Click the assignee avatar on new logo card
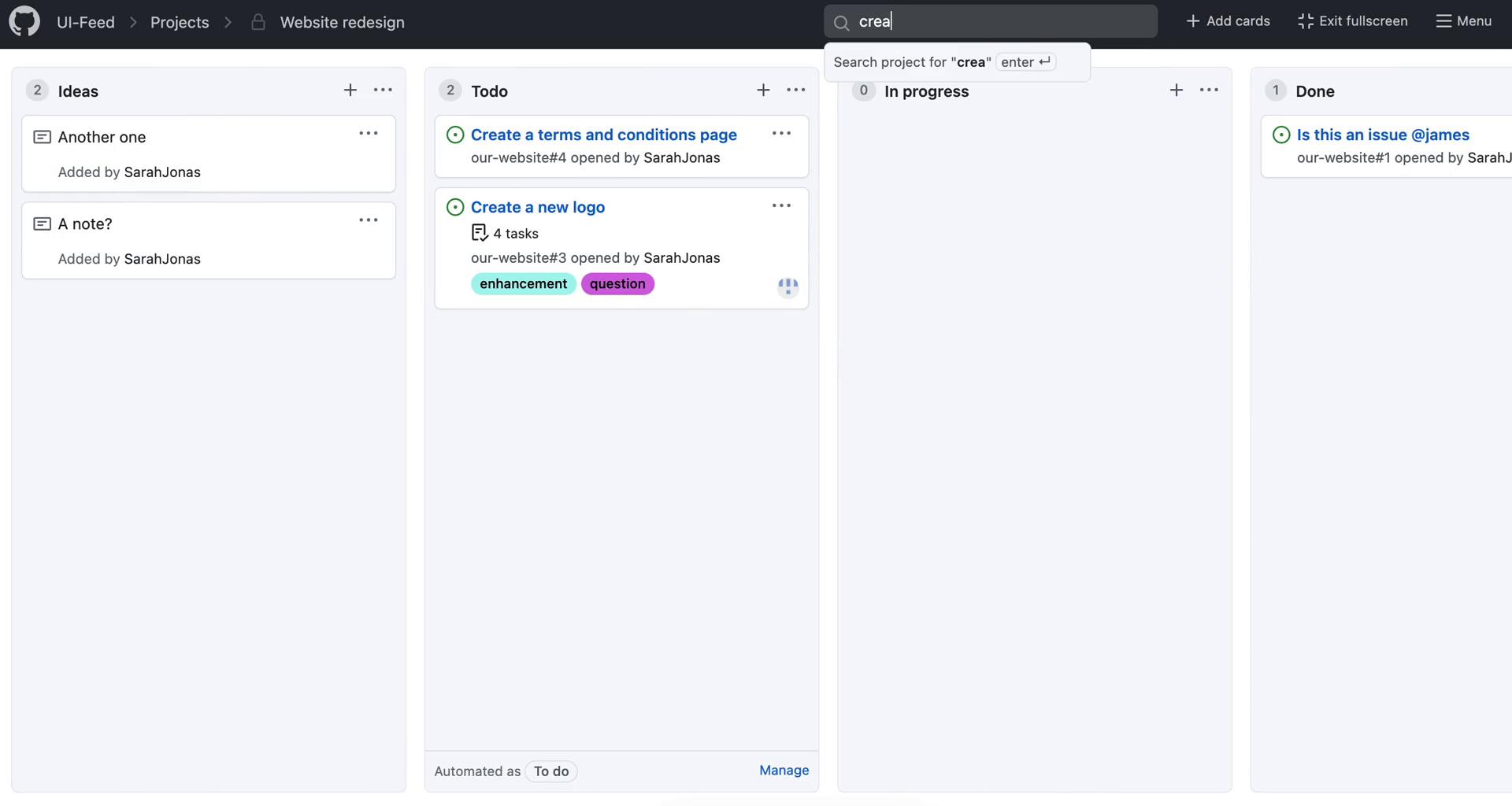 [788, 287]
